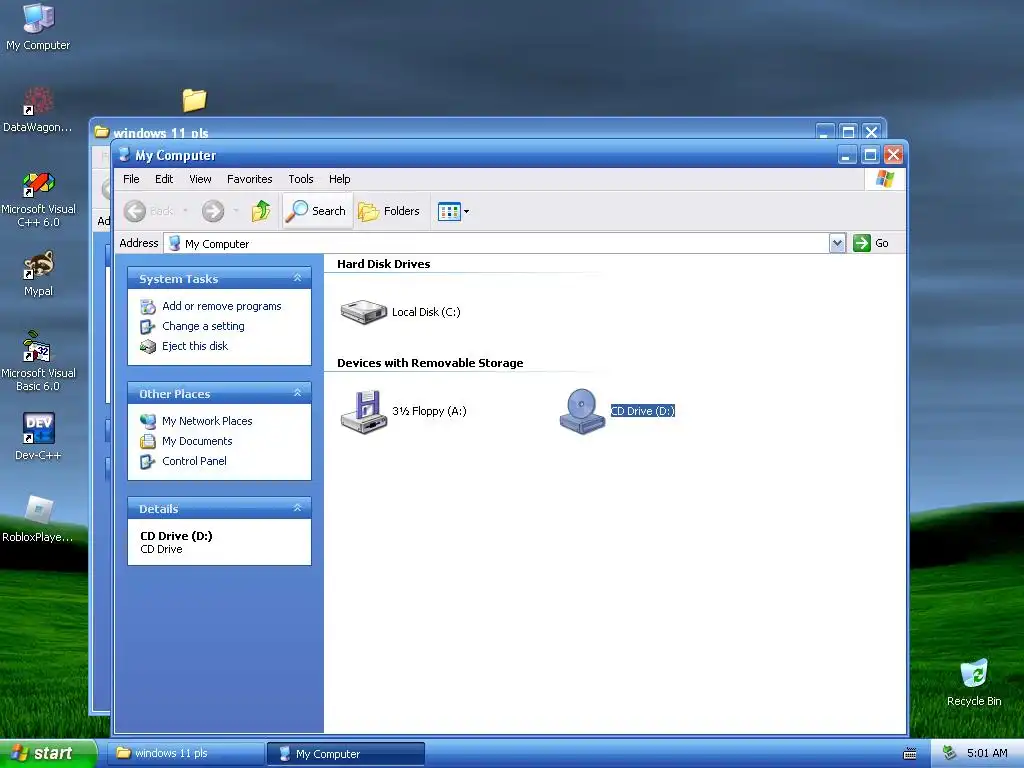
Task: Click the 3½ Floppy (A:) label
Action: point(429,411)
